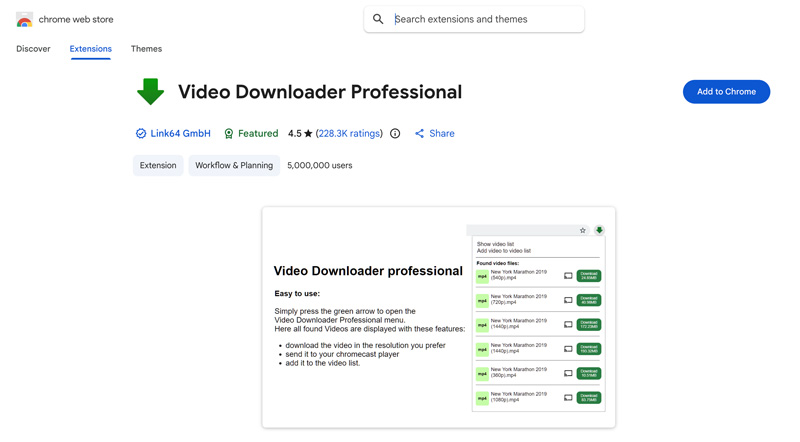Viewport: 800px width, 442px height.
Task: Select the Extension category chip
Action: 158,165
